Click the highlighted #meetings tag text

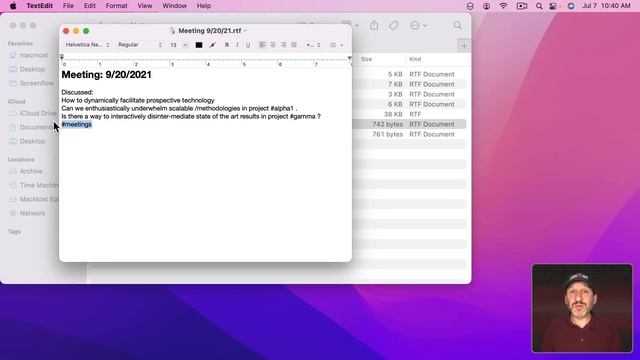[77, 124]
